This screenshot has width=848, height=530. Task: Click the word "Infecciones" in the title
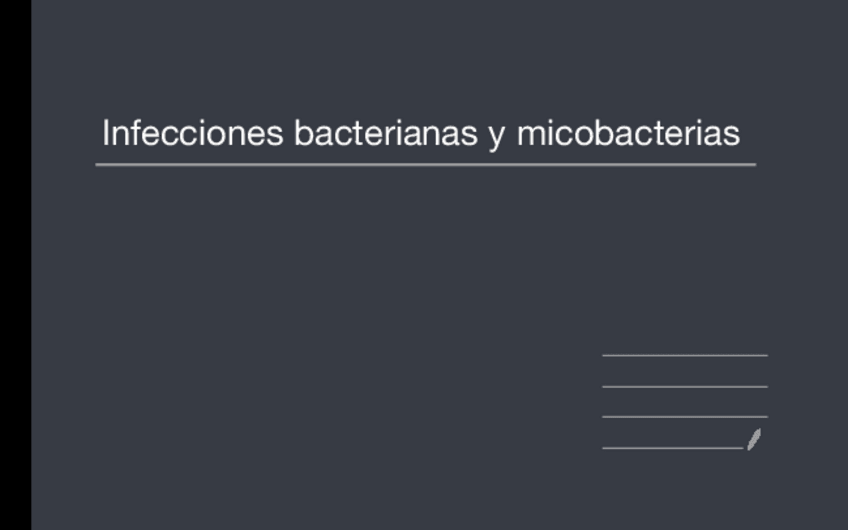click(x=192, y=133)
